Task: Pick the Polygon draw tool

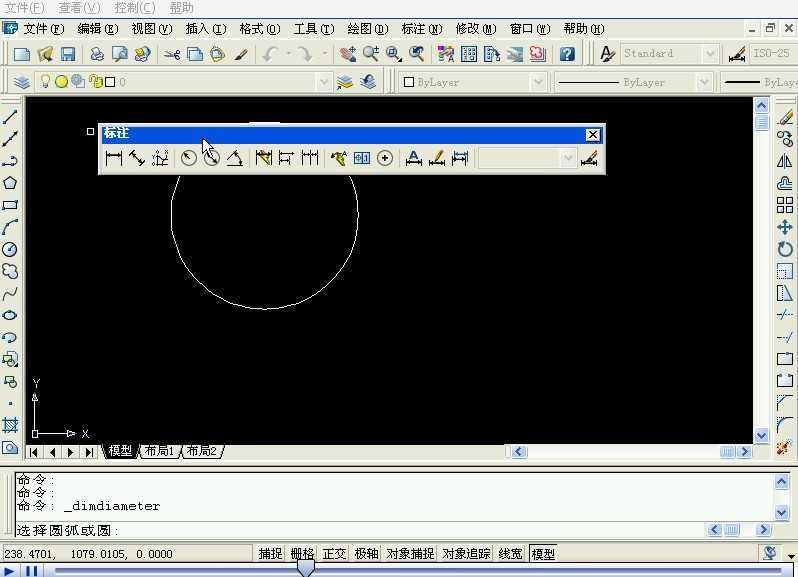Action: tap(10, 183)
